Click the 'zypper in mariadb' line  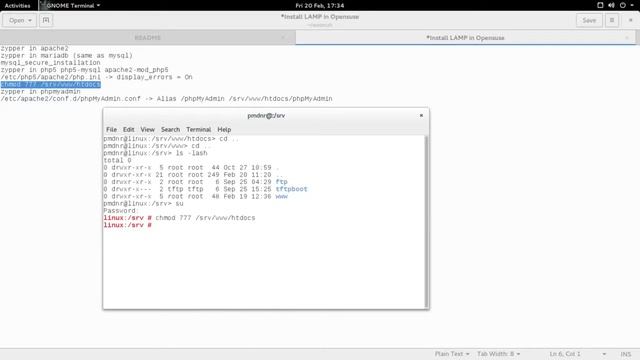tap(67, 56)
